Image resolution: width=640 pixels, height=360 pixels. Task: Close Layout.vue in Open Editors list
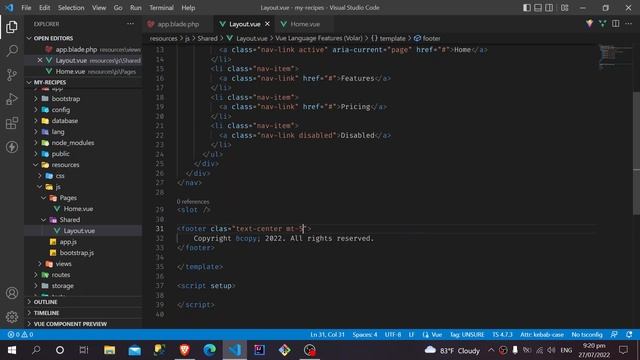pyautogui.click(x=40, y=60)
